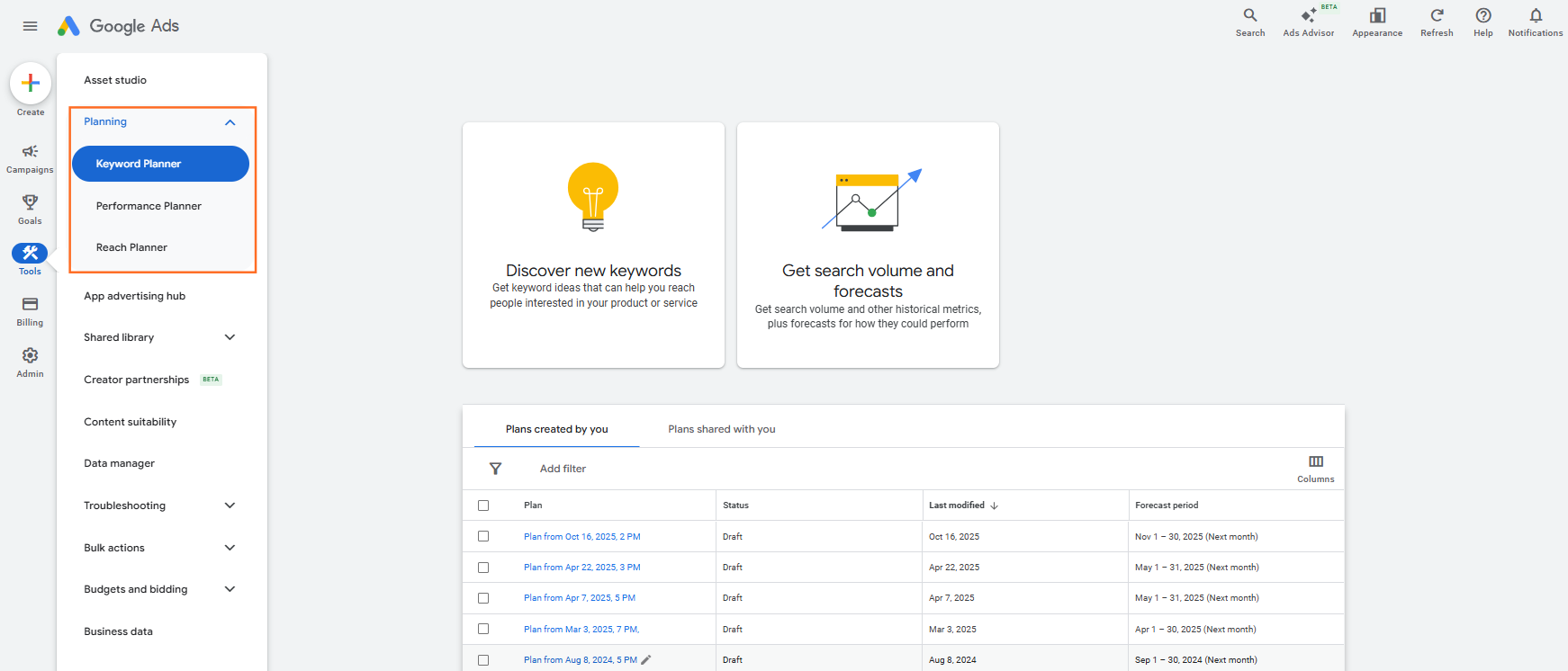Select Keyword Planner menu item
This screenshot has height=671, width=1568.
(160, 164)
